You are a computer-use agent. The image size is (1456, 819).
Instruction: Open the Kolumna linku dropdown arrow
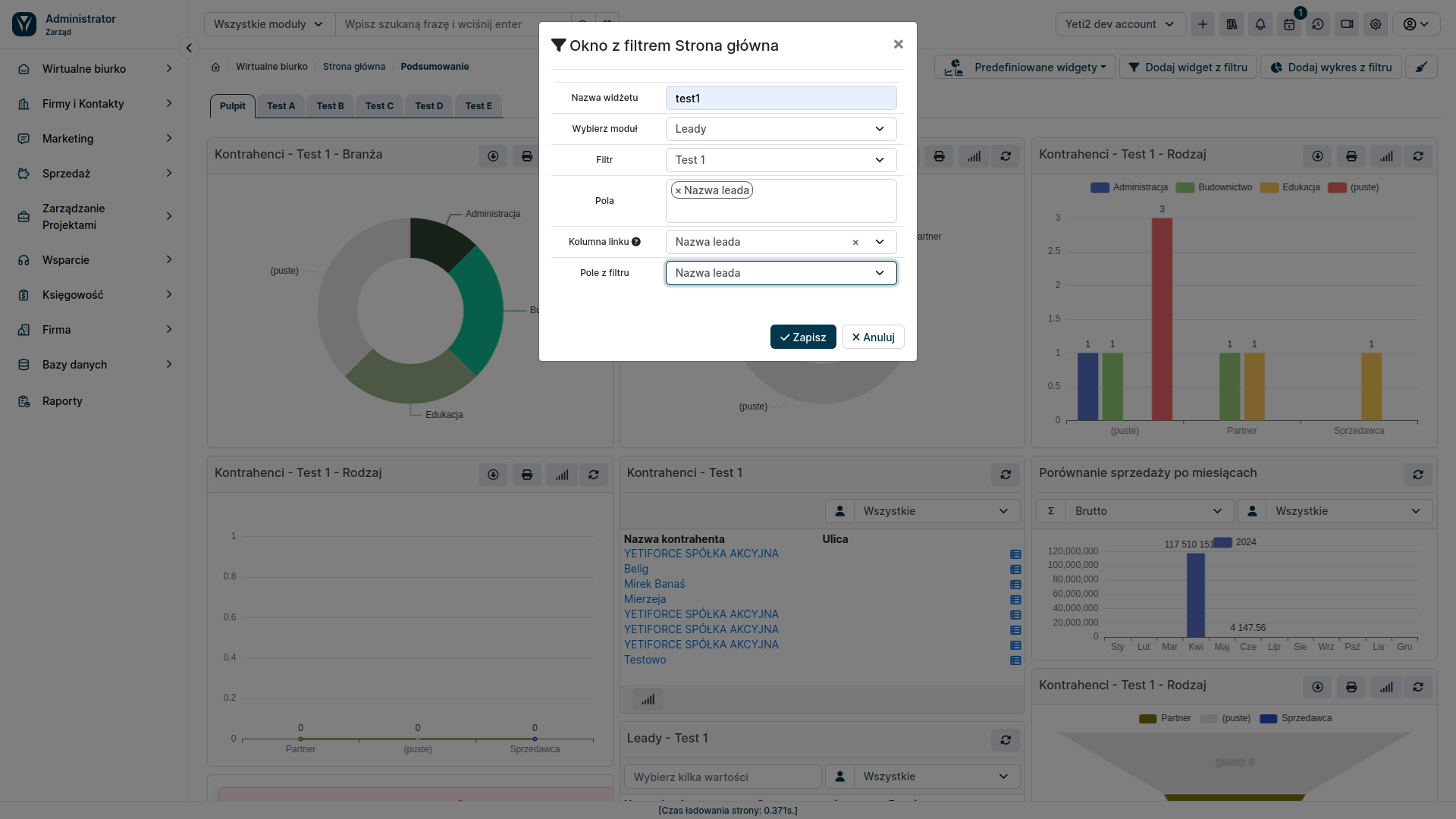[x=880, y=242]
